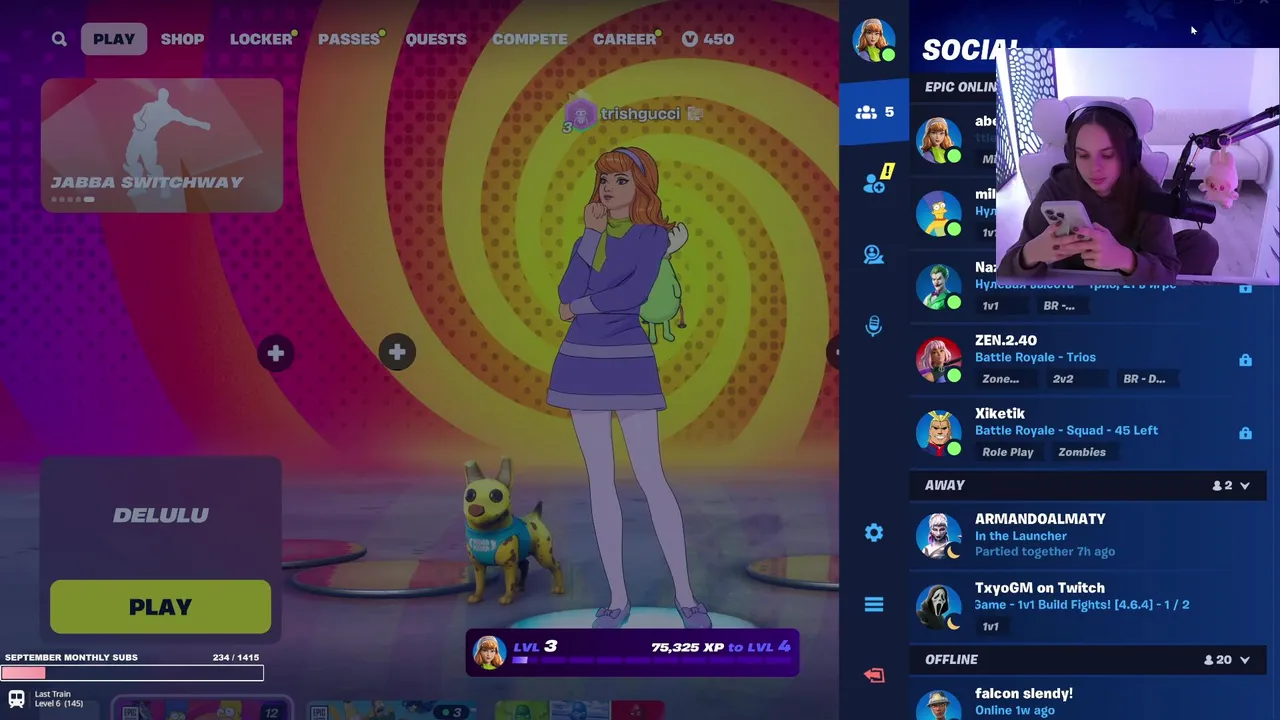Click the Last Train Level 6 label
Screen dimensions: 1280x720
59,699
